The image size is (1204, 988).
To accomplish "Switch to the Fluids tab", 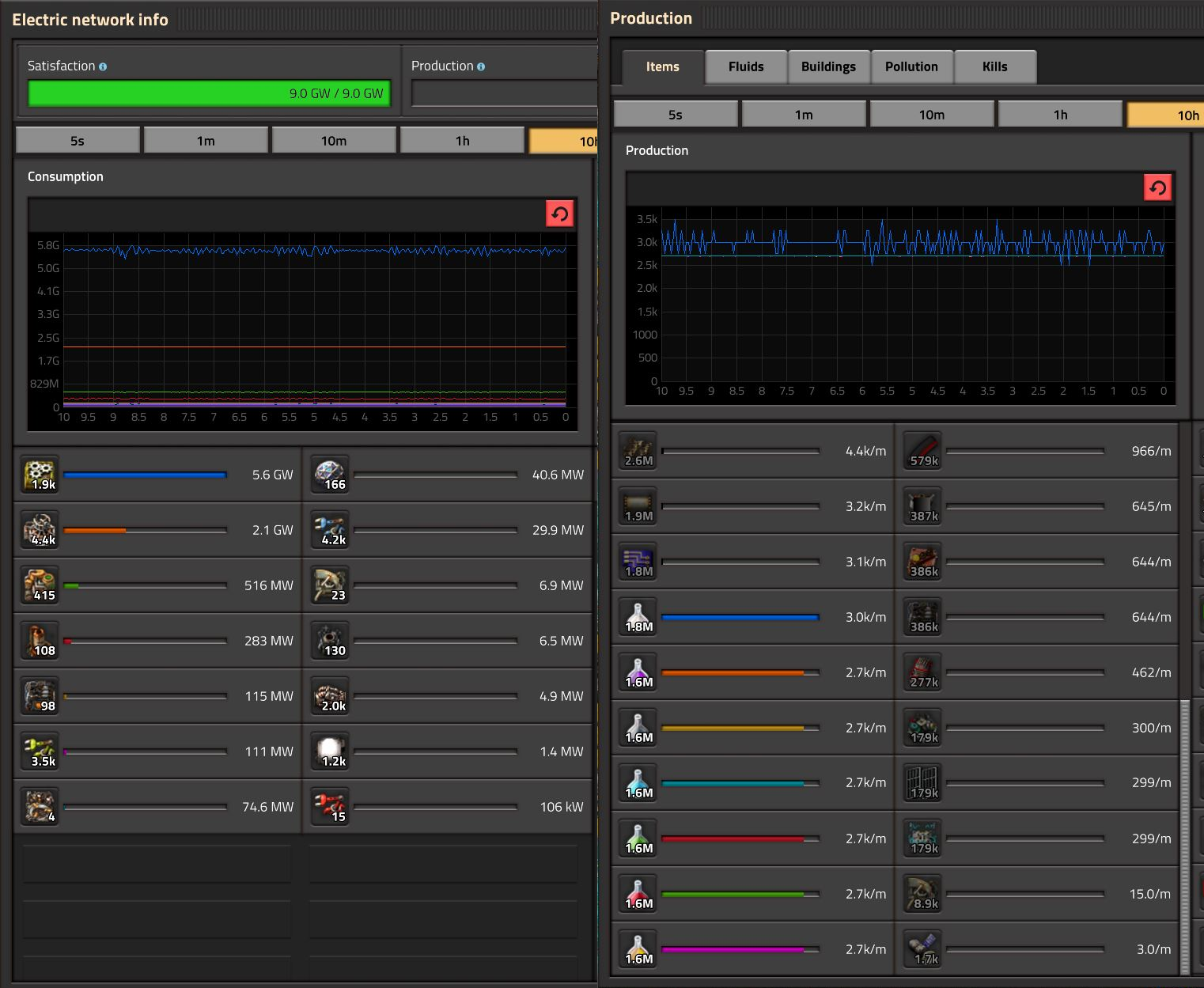I will click(x=746, y=66).
